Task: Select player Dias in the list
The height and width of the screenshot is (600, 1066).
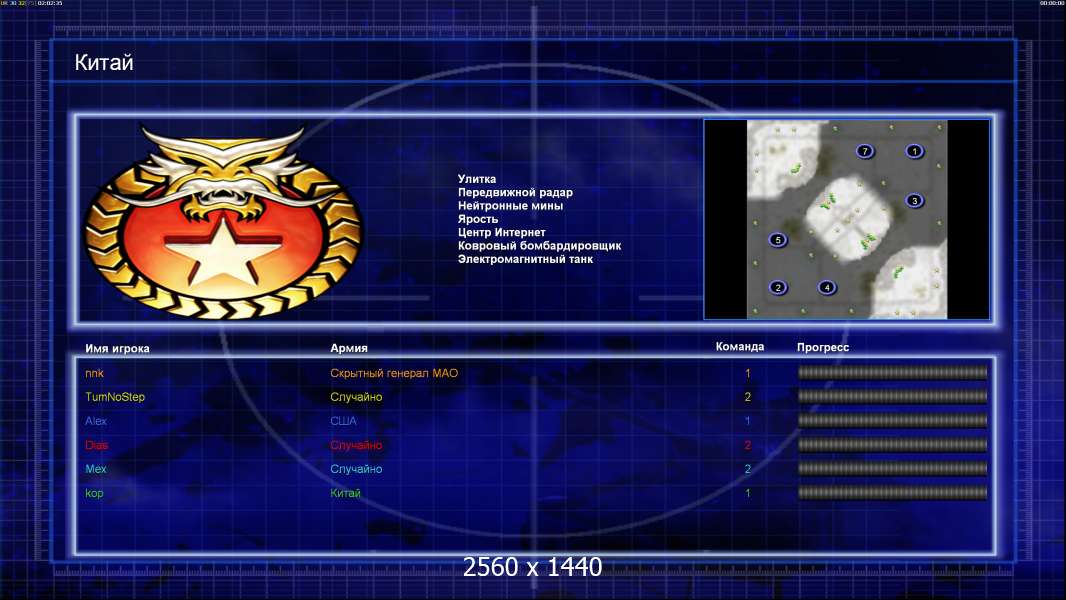Action: click(97, 445)
